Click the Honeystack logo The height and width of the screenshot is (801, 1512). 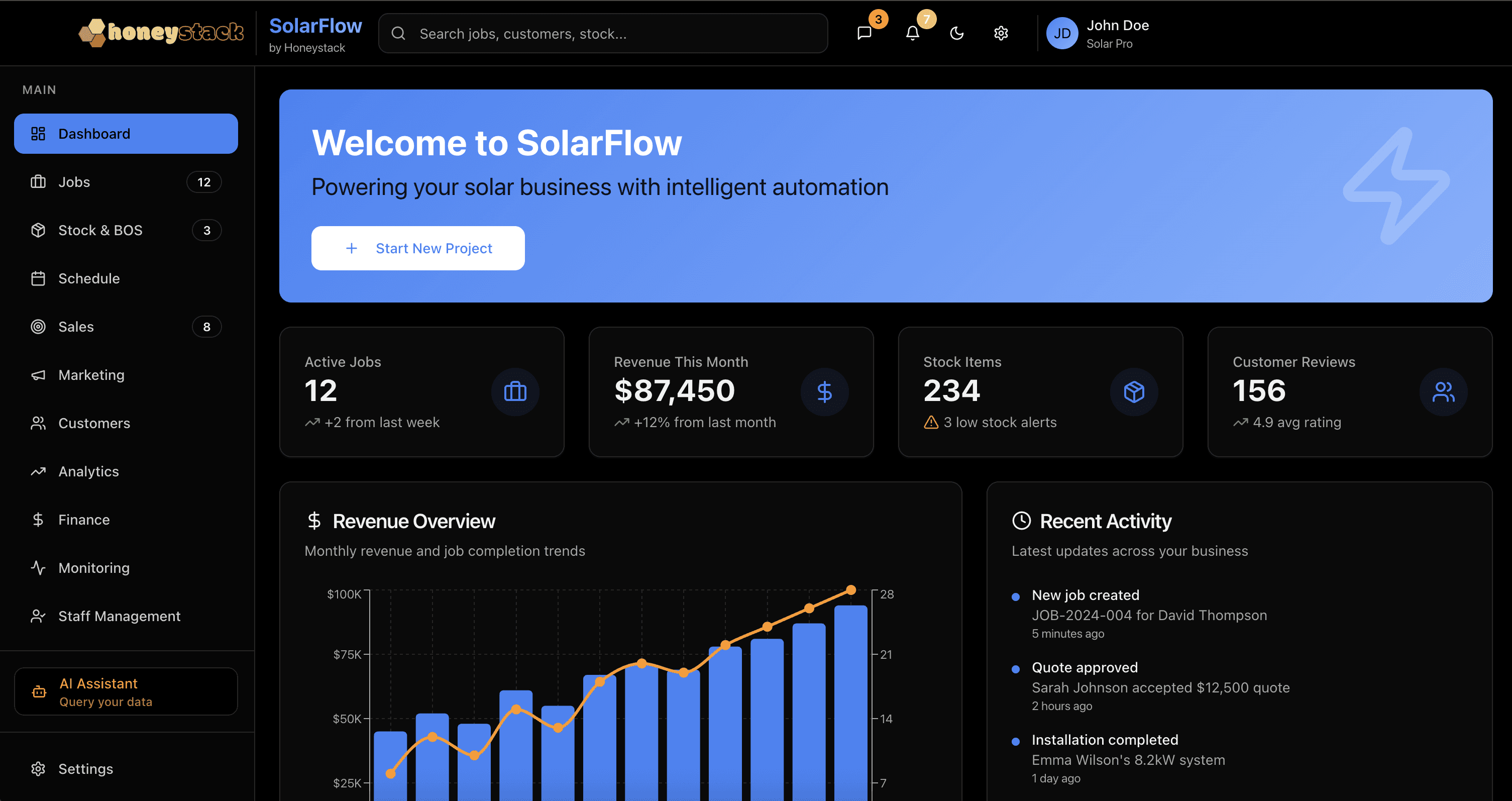coord(161,32)
